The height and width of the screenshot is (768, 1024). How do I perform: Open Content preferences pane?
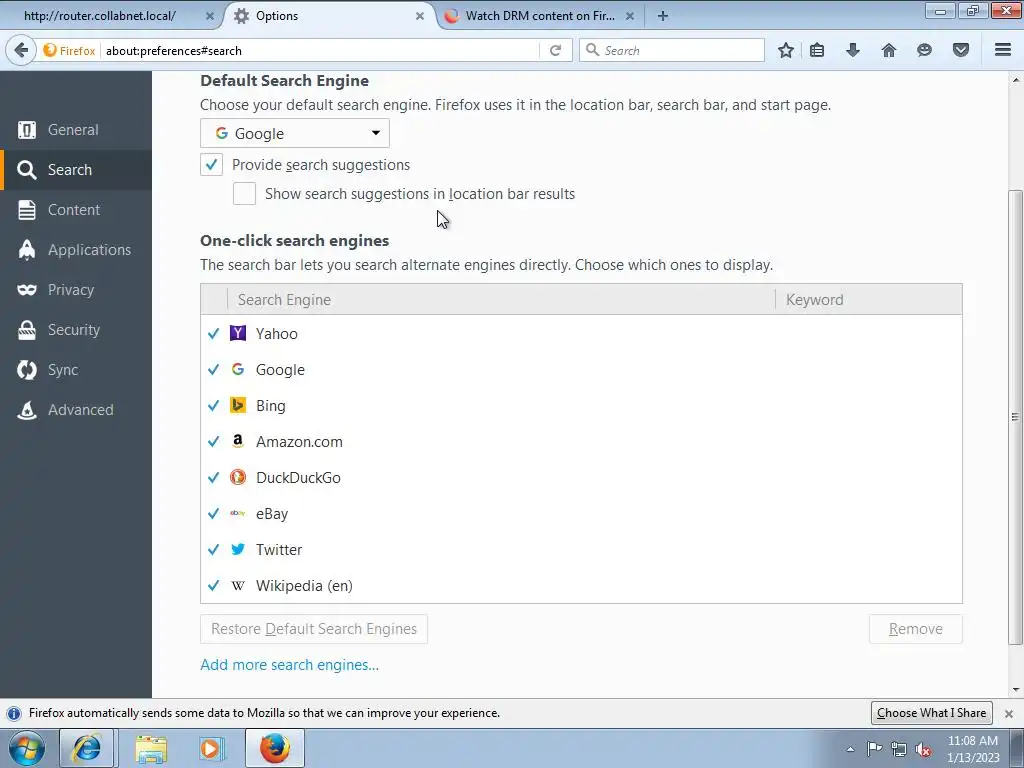(x=76, y=210)
